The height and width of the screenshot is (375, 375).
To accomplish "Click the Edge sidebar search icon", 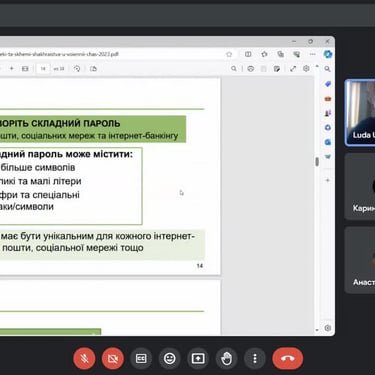I will 328,69.
